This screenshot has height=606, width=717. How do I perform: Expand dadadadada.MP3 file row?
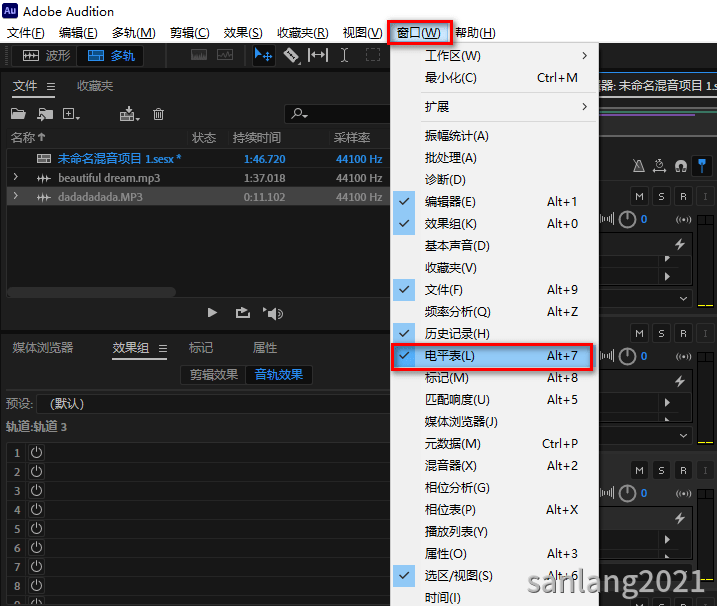(x=16, y=196)
